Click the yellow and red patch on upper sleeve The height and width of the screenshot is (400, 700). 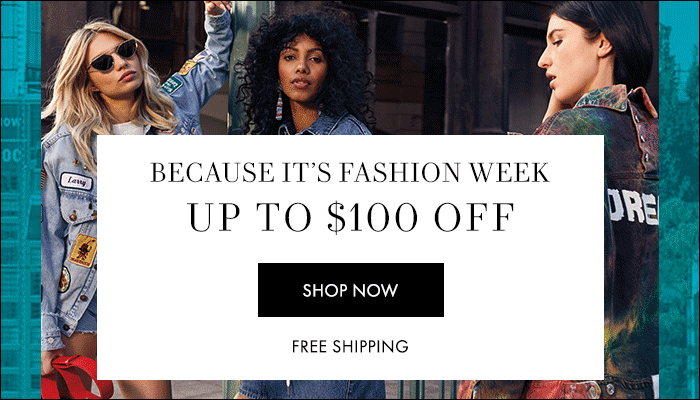tap(187, 67)
